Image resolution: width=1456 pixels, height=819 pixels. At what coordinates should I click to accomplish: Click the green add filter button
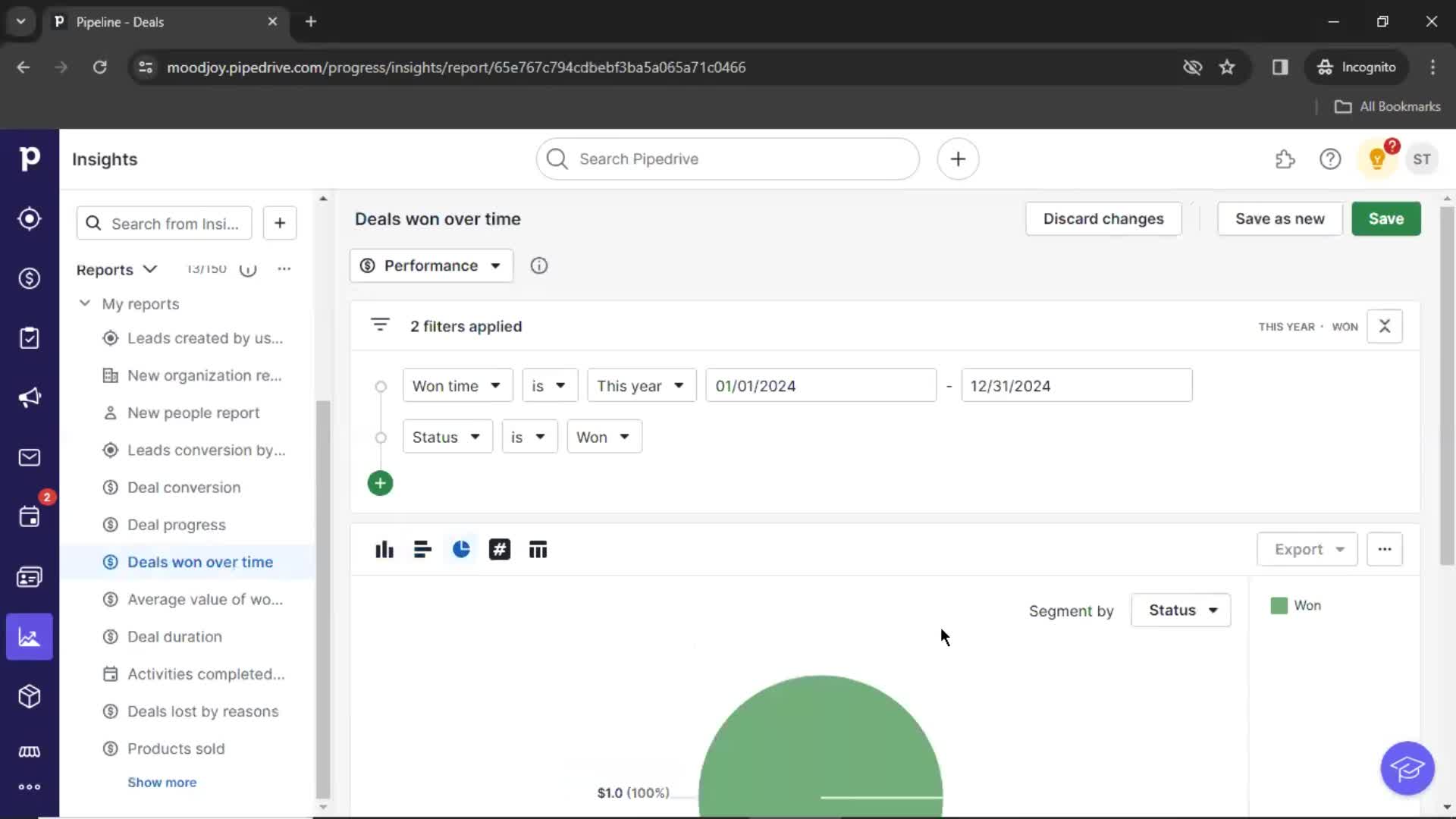(x=380, y=483)
